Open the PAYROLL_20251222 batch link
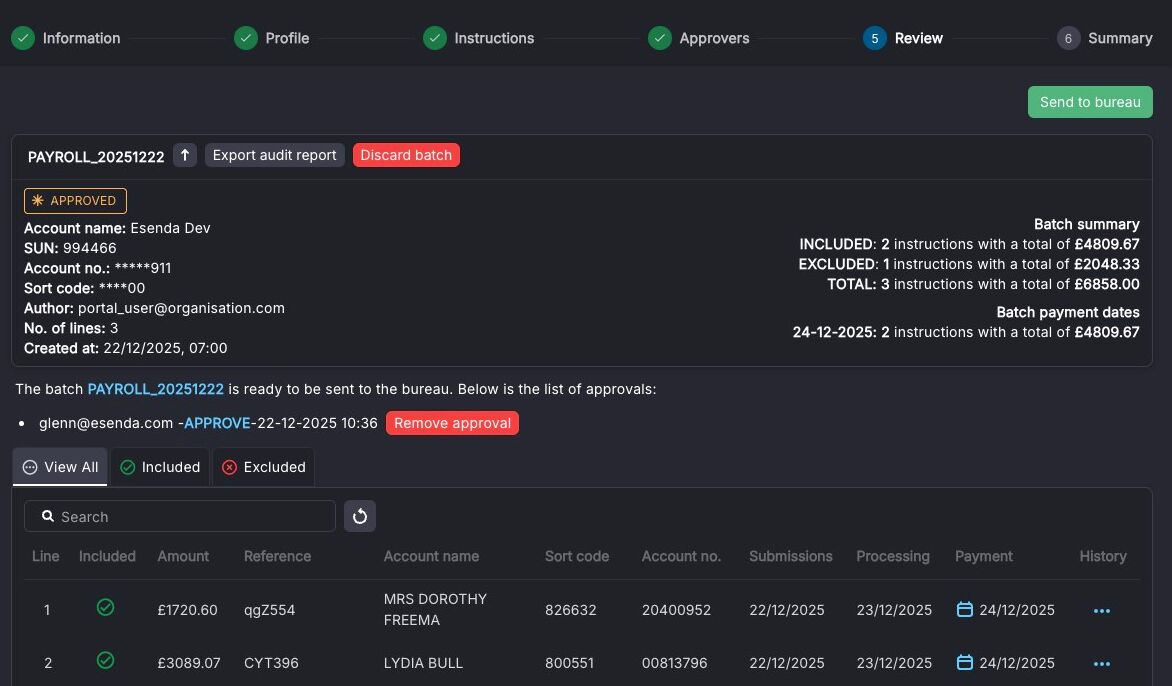 (155, 389)
